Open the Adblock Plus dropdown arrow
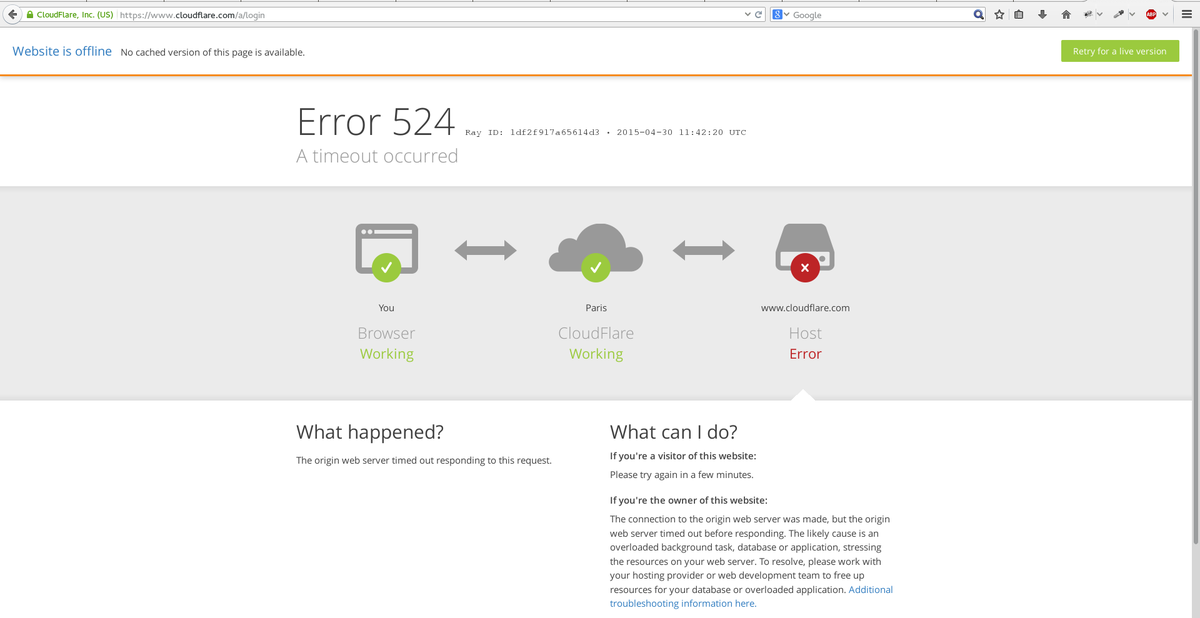This screenshot has width=1200, height=618. (1164, 15)
